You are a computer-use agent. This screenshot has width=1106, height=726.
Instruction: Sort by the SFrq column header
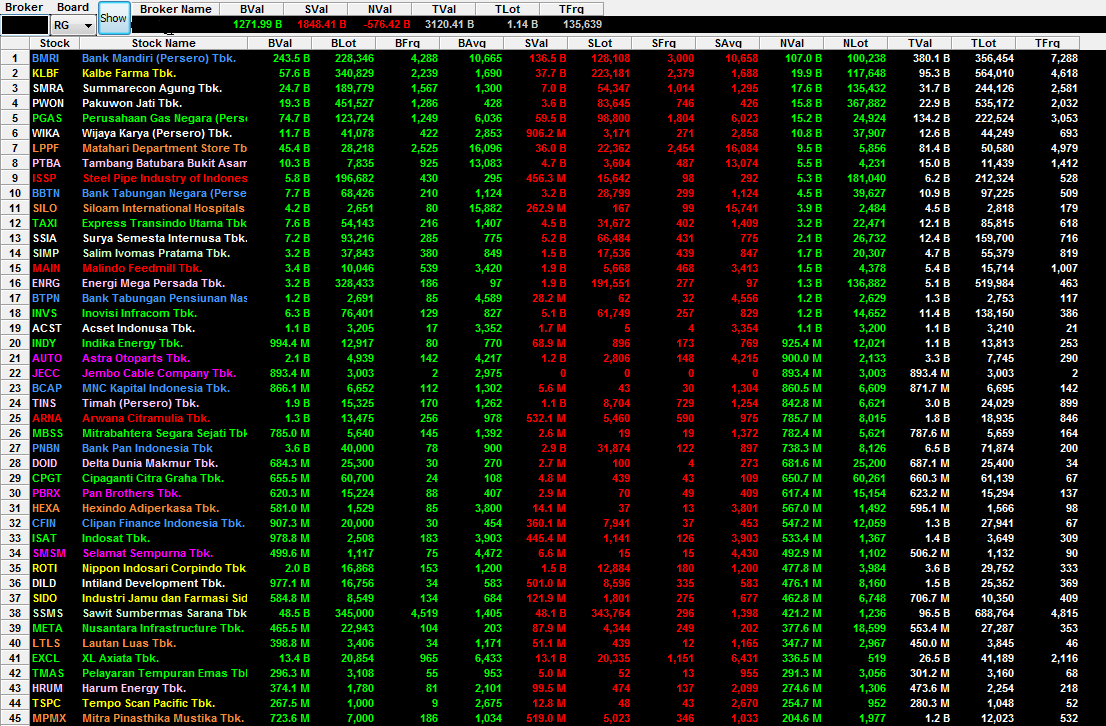(x=664, y=44)
